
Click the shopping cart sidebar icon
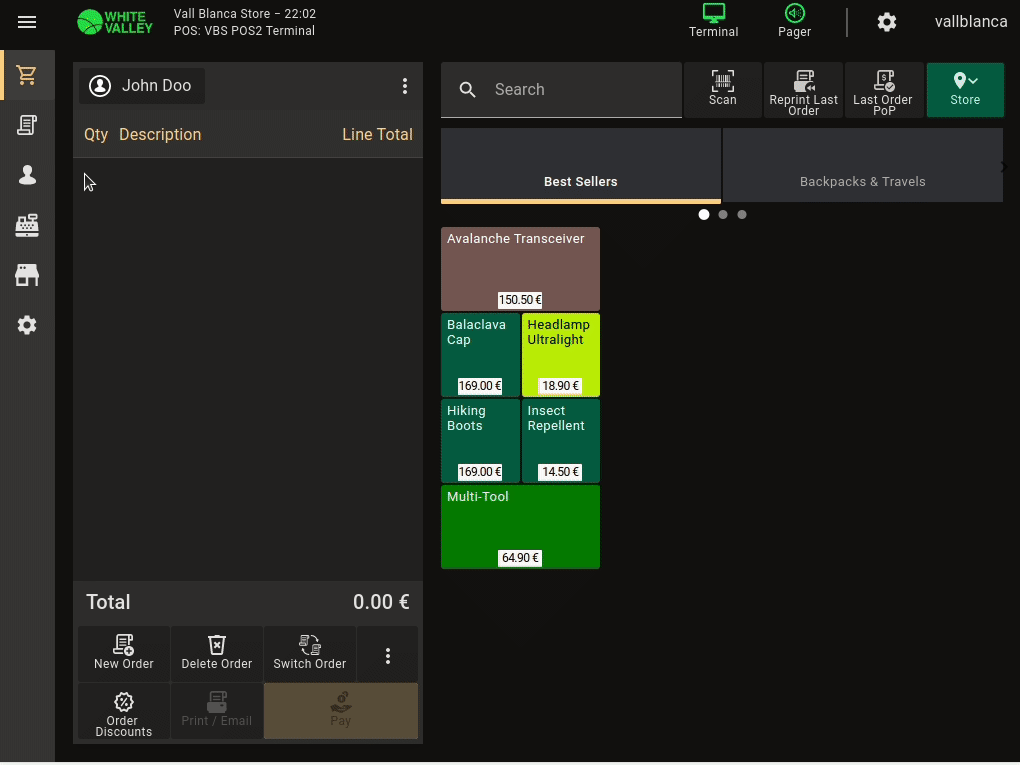27,76
